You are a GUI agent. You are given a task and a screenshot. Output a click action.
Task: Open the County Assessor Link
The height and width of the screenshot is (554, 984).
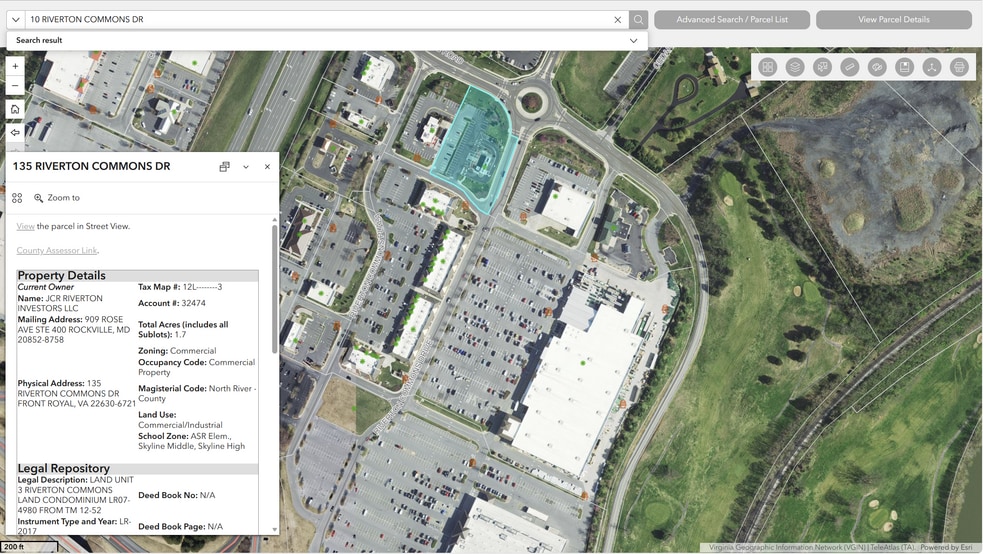tap(57, 250)
